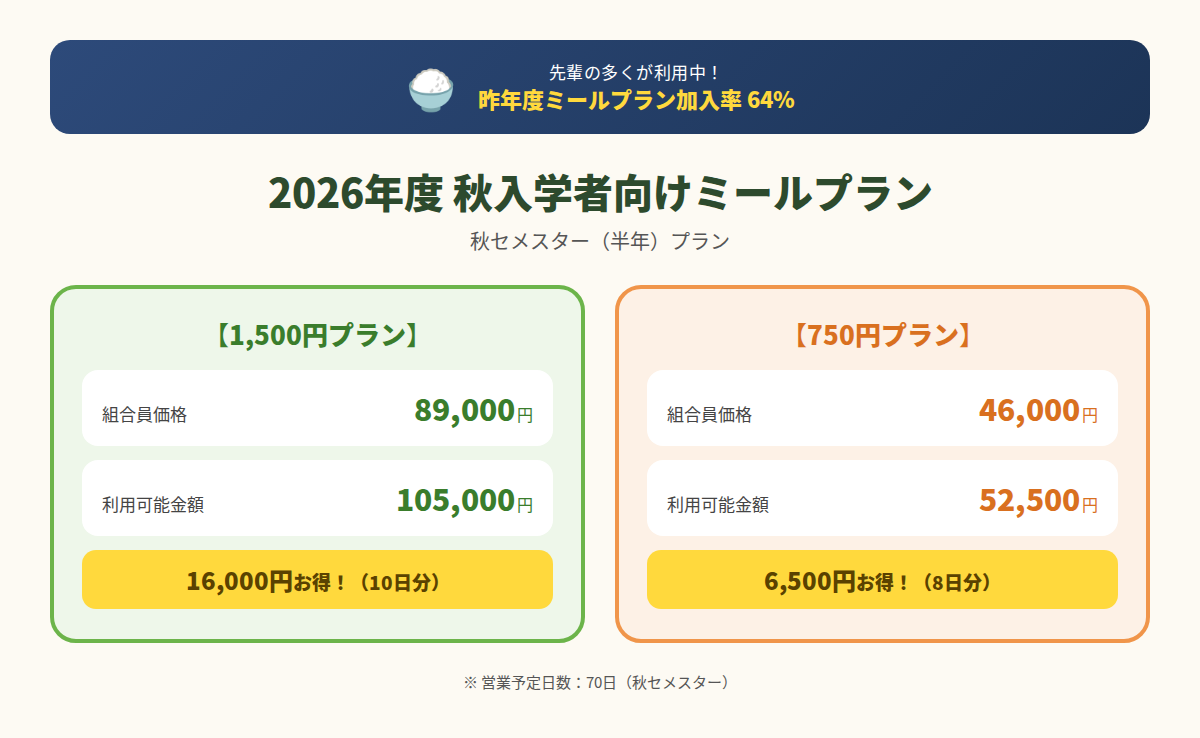The width and height of the screenshot is (1200, 738).
Task: Click 利用可能金額 label in orange card
Action: pyautogui.click(x=718, y=505)
